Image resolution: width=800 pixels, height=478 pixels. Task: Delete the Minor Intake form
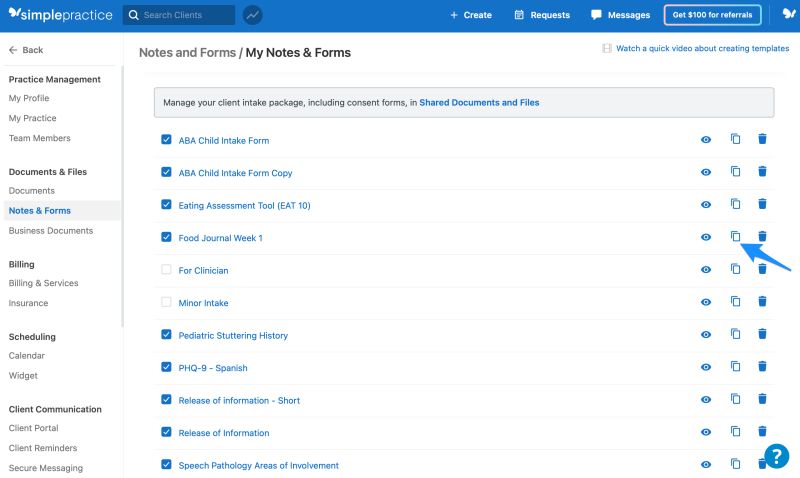coord(762,301)
